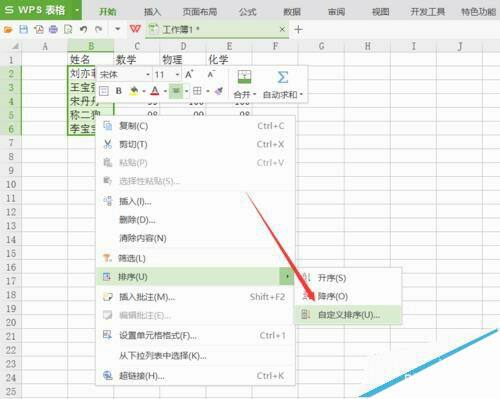Open the font size dropdown showing 11
The height and width of the screenshot is (399, 500).
tap(167, 74)
